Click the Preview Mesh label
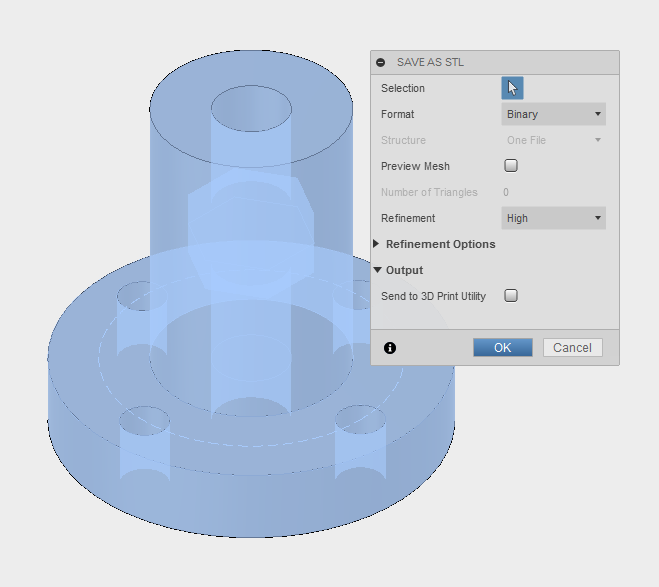 (x=415, y=166)
